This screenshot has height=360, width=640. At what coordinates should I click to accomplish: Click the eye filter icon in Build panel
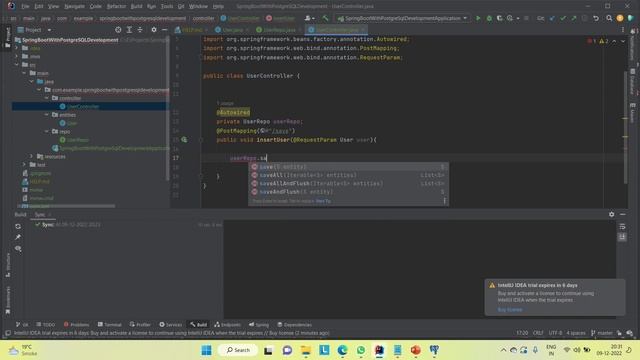pyautogui.click(x=18, y=249)
